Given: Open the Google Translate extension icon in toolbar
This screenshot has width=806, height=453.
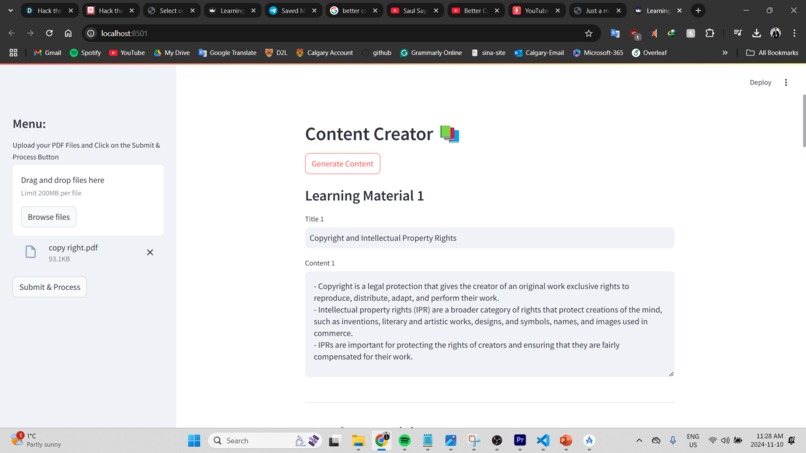Looking at the screenshot, I should tap(615, 33).
